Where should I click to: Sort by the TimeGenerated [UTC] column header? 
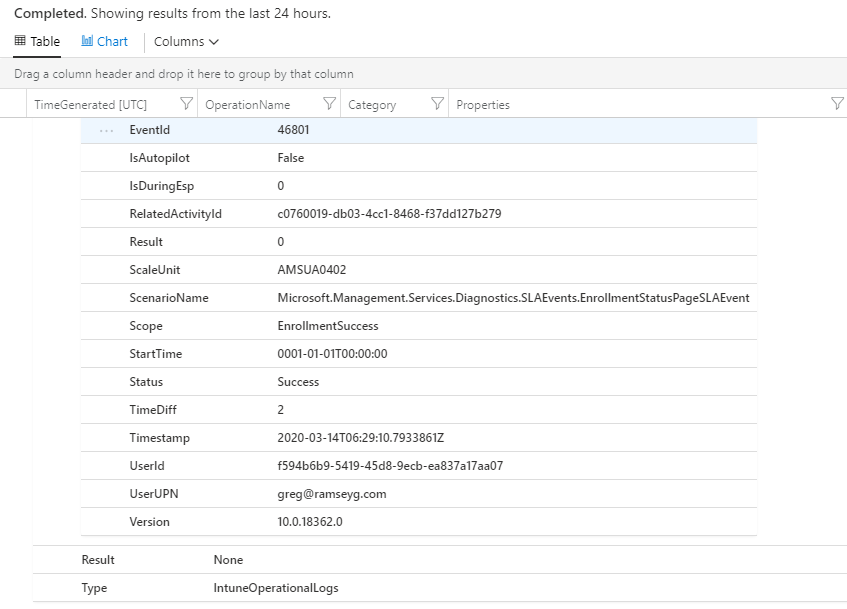[x=90, y=105]
